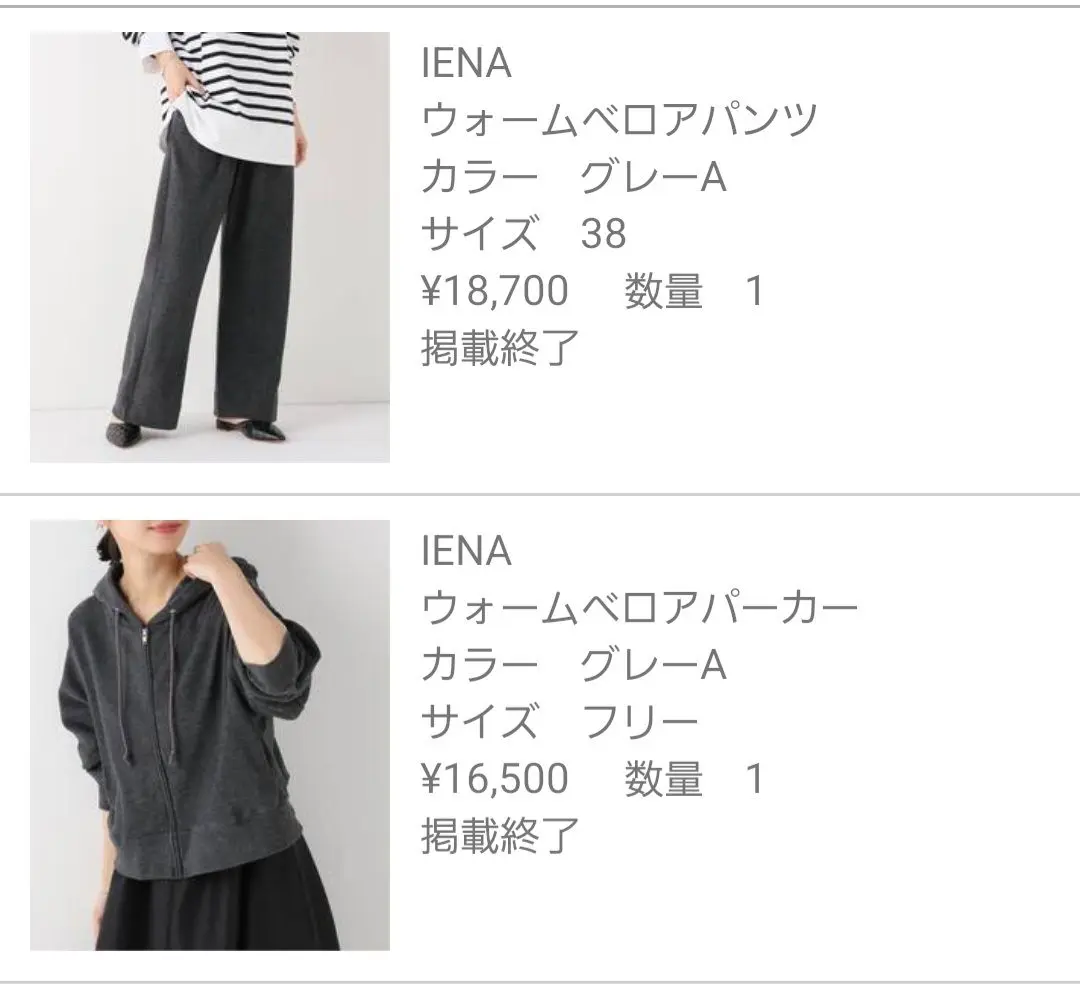This screenshot has width=1080, height=989.
Task: Click the first IENA brand name
Action: pyautogui.click(x=466, y=63)
